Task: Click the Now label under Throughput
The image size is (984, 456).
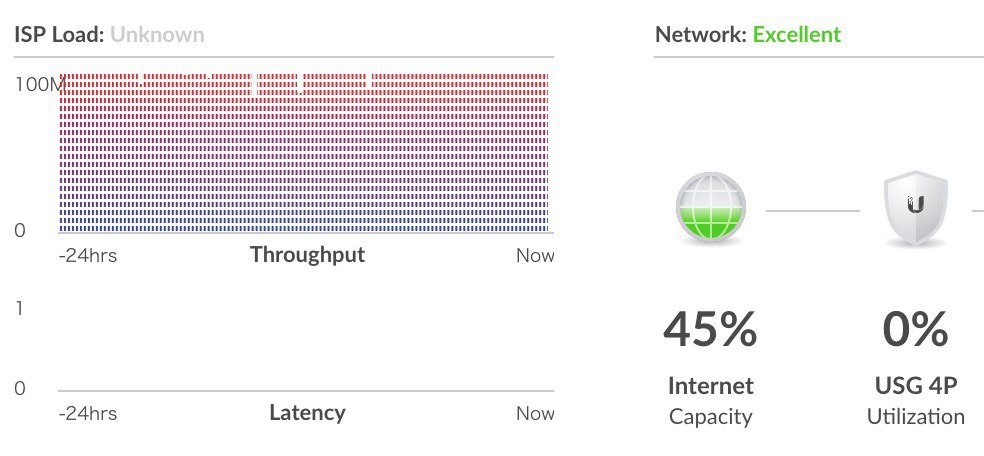Action: pyautogui.click(x=535, y=256)
